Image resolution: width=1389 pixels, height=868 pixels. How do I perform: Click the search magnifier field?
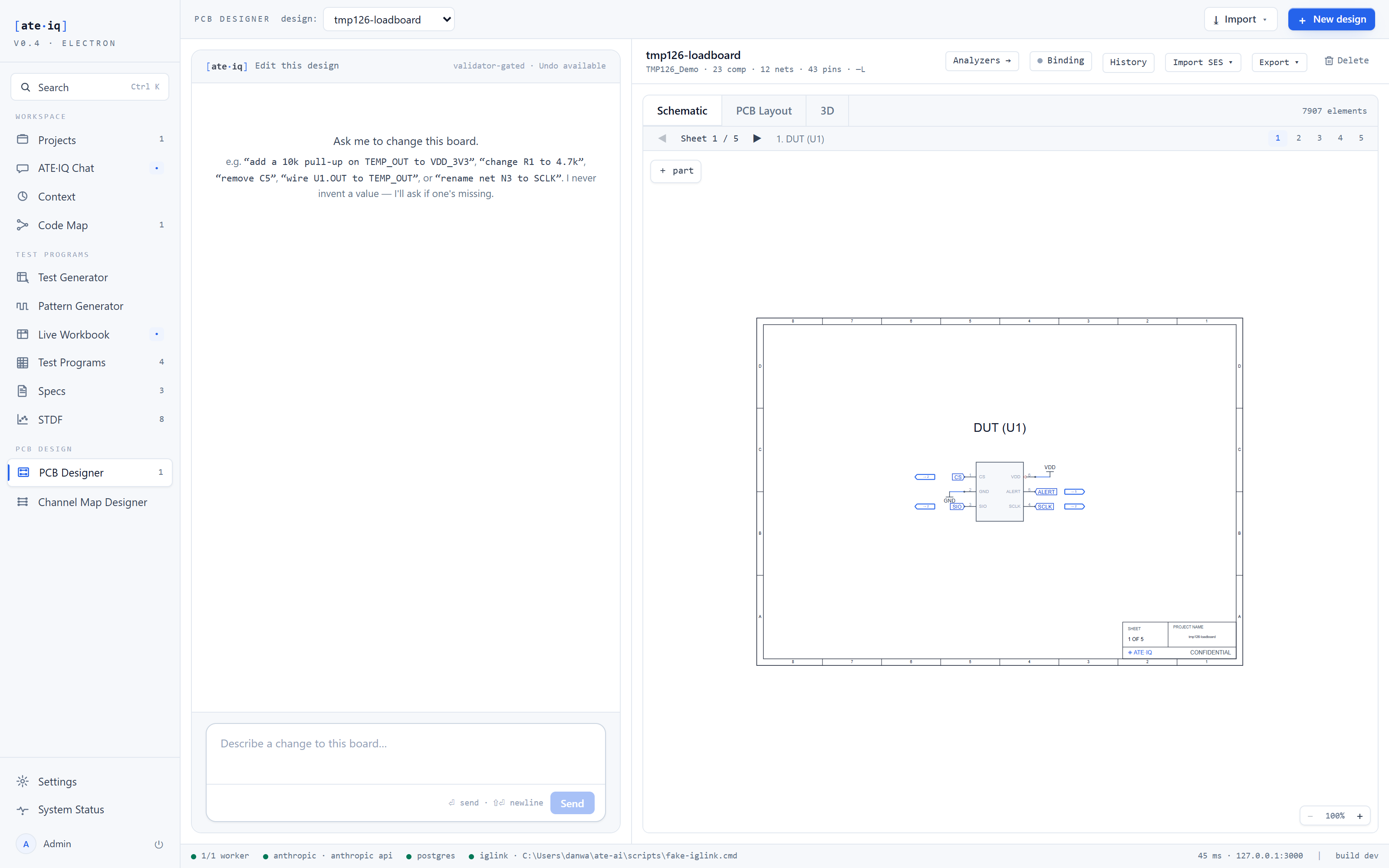pyautogui.click(x=89, y=87)
